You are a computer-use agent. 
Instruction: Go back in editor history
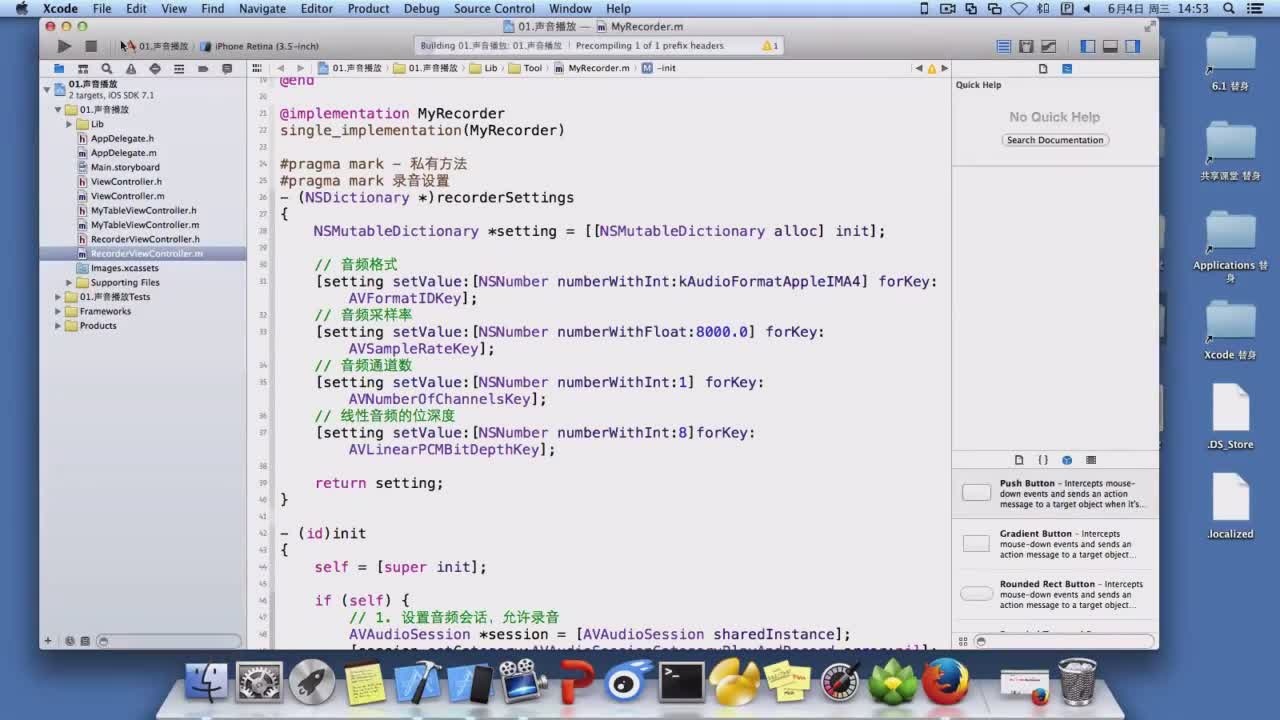281,68
